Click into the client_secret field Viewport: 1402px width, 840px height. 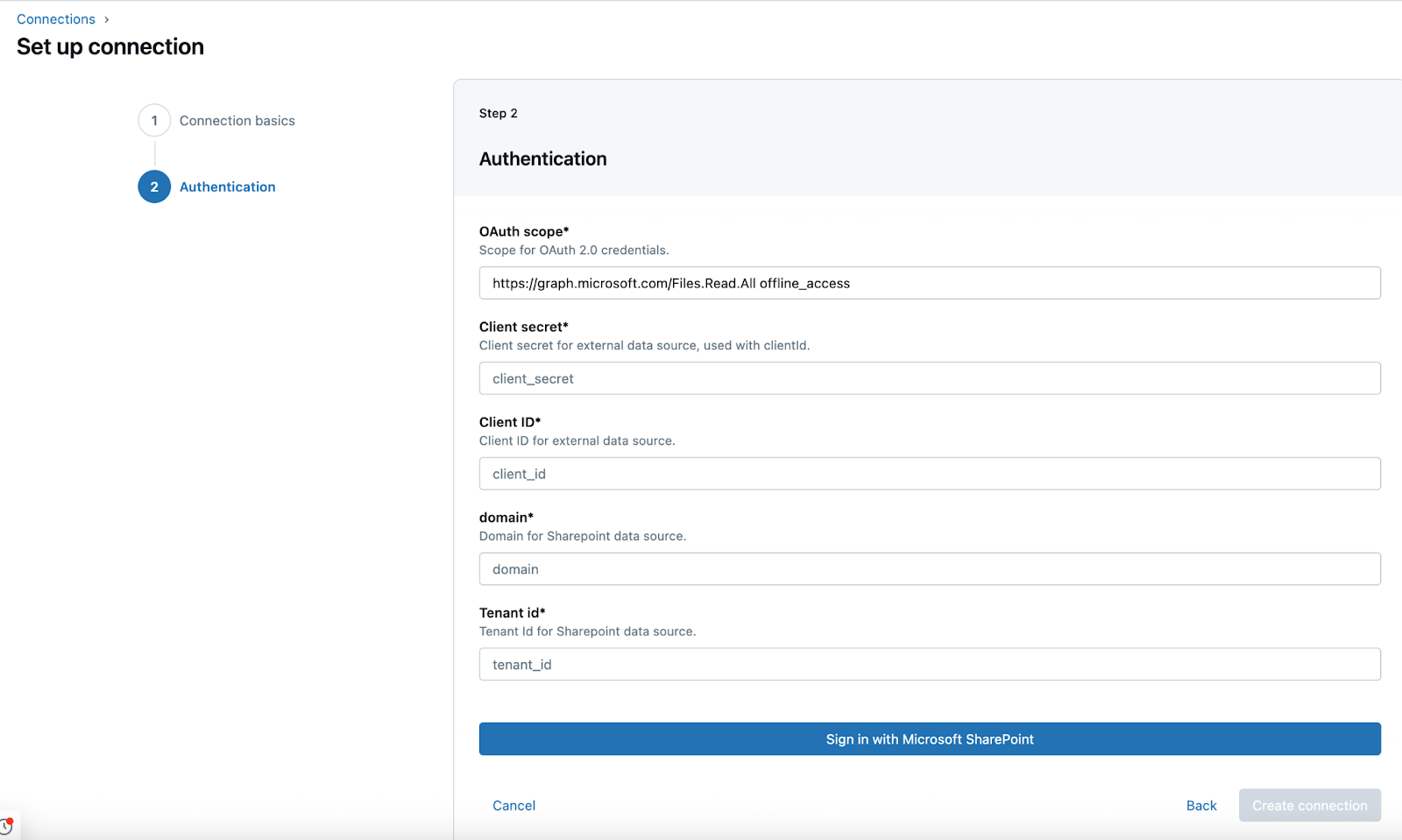point(929,378)
